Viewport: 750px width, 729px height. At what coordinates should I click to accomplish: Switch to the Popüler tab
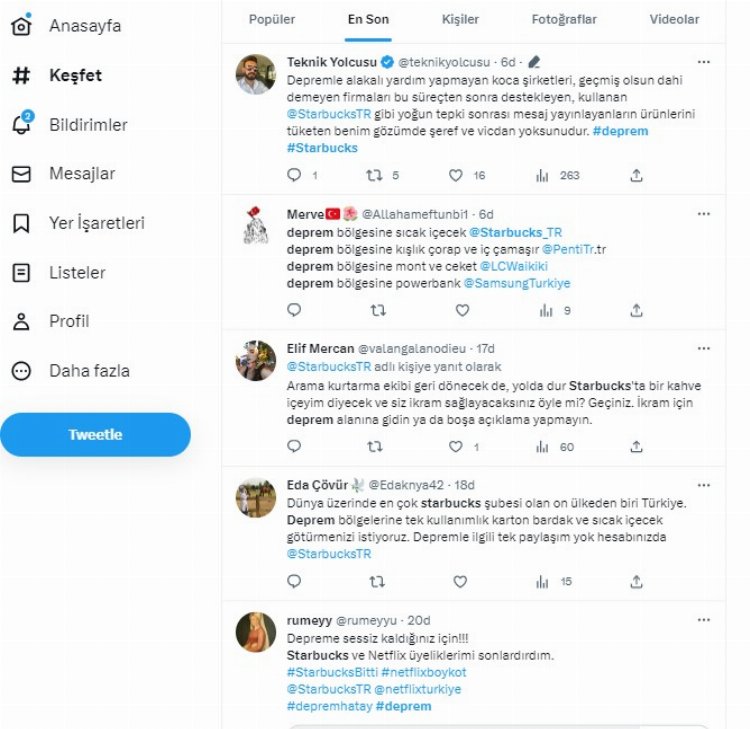click(272, 19)
